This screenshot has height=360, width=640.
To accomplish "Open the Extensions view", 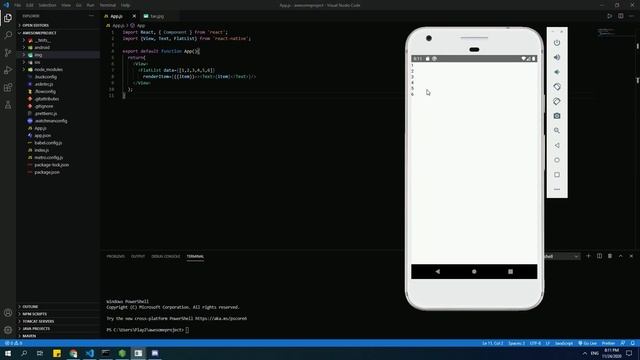I will click(x=8, y=88).
